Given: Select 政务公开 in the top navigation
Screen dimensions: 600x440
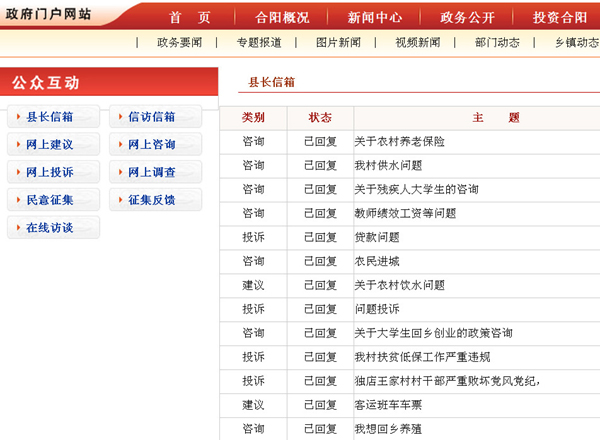Looking at the screenshot, I should [468, 18].
